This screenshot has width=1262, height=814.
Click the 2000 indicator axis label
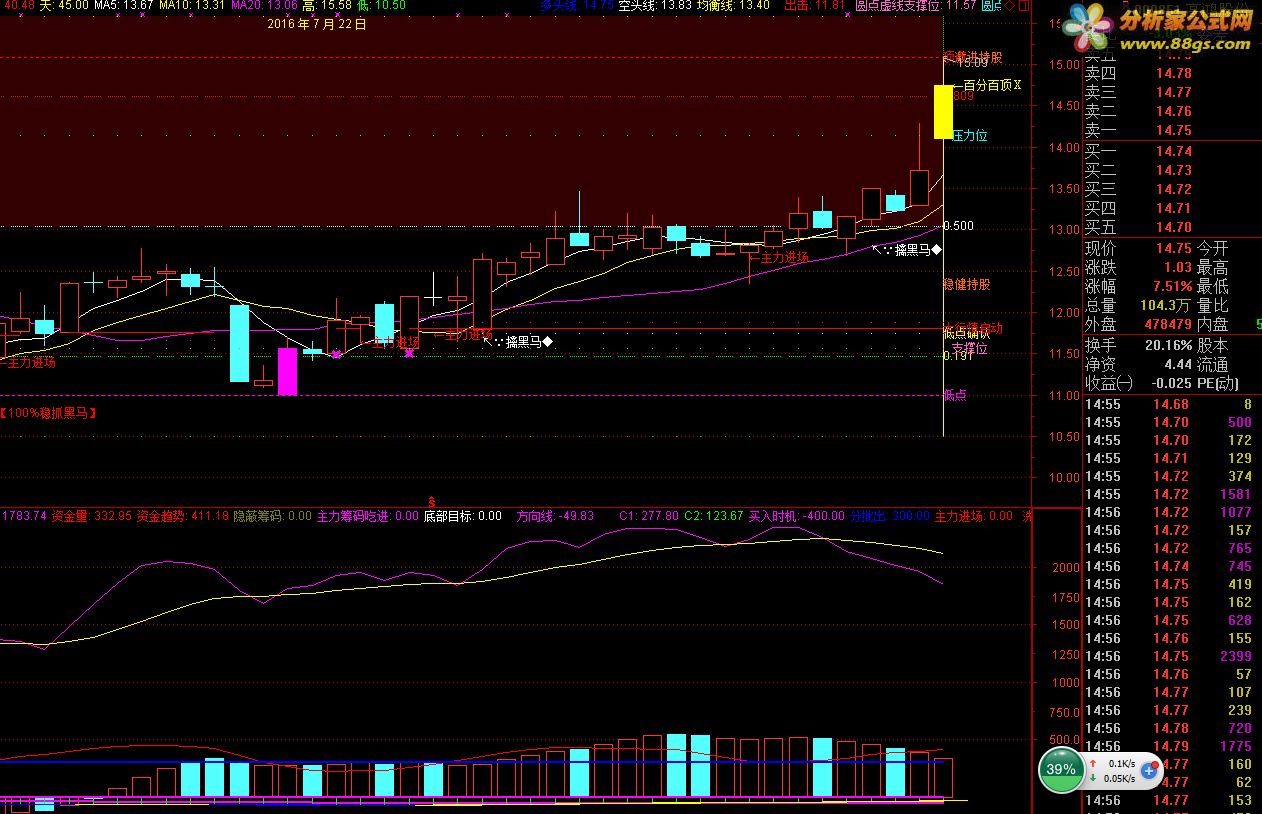tap(1065, 567)
